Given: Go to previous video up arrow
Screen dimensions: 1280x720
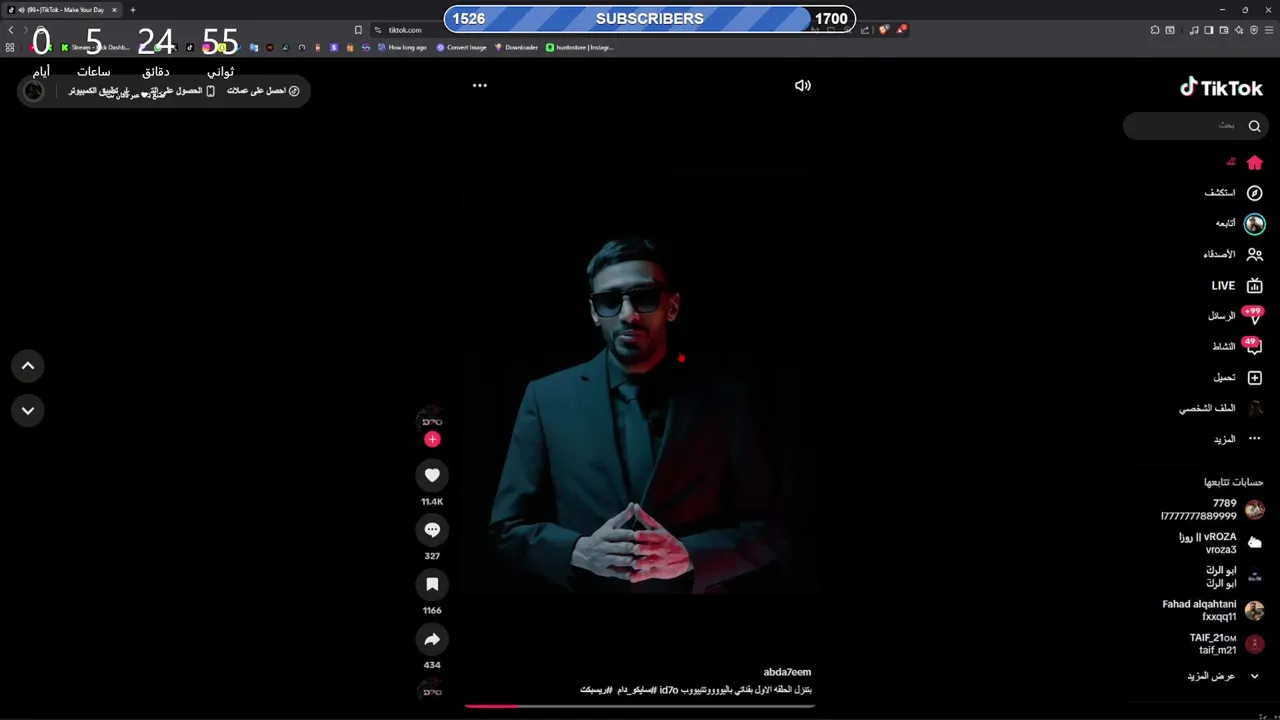Looking at the screenshot, I should (28, 366).
